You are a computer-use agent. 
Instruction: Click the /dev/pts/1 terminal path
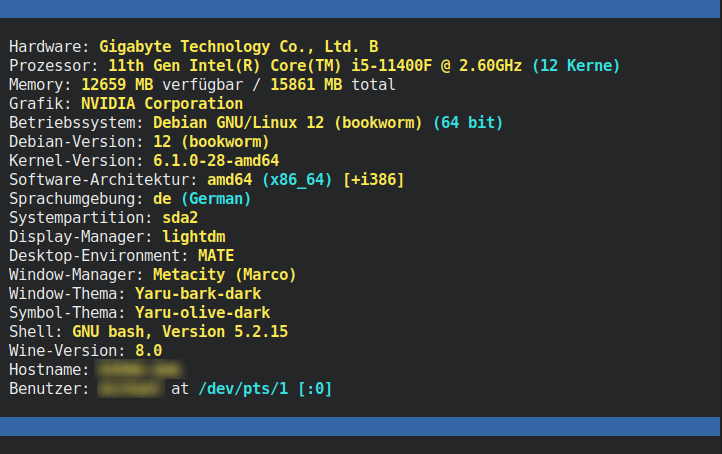pyautogui.click(x=243, y=388)
